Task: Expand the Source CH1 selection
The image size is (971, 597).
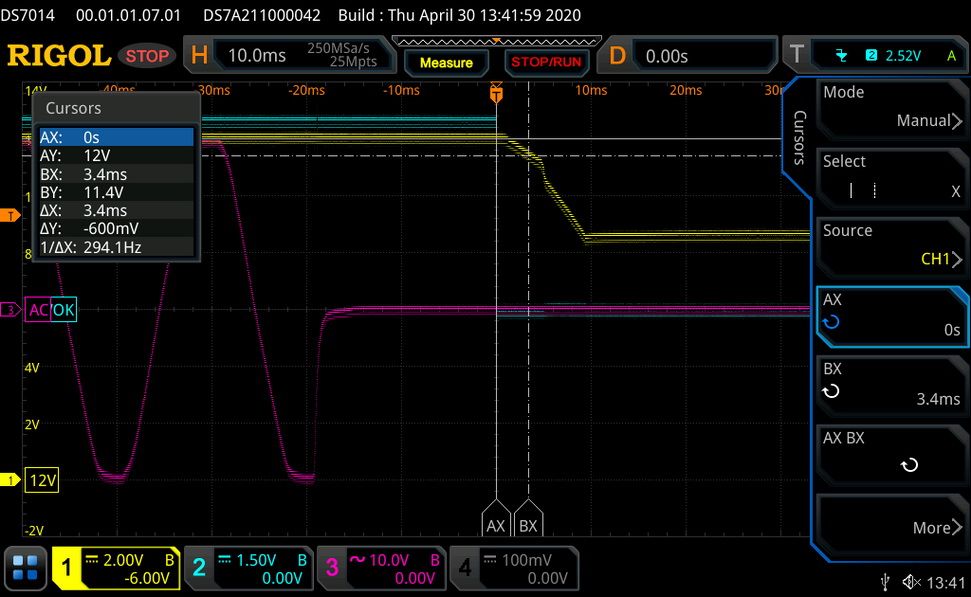Action: [x=890, y=247]
